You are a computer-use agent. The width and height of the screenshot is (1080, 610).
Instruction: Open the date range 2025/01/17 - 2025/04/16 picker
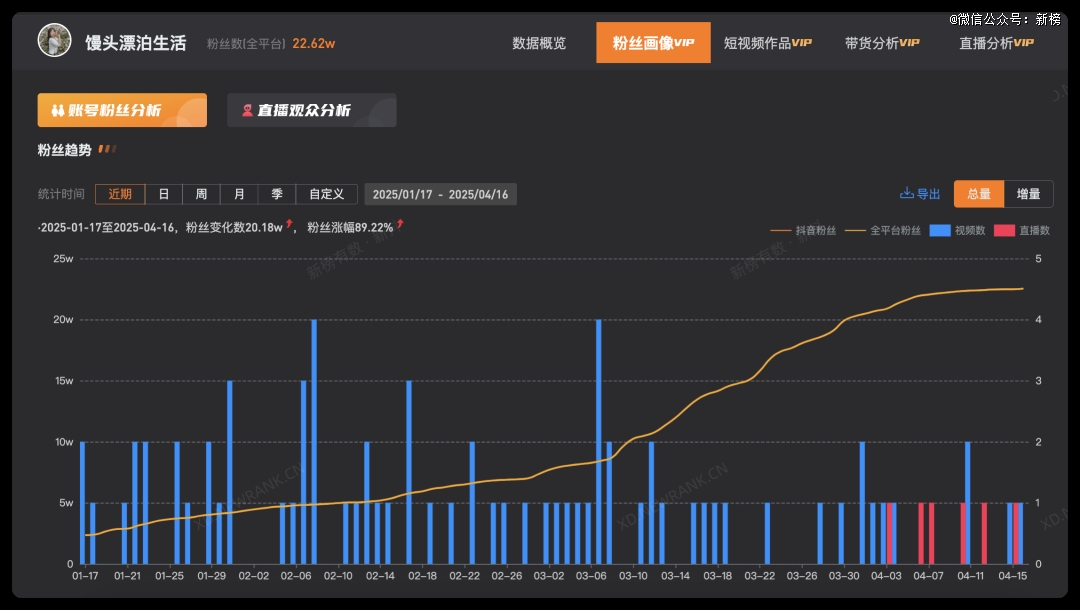[440, 194]
